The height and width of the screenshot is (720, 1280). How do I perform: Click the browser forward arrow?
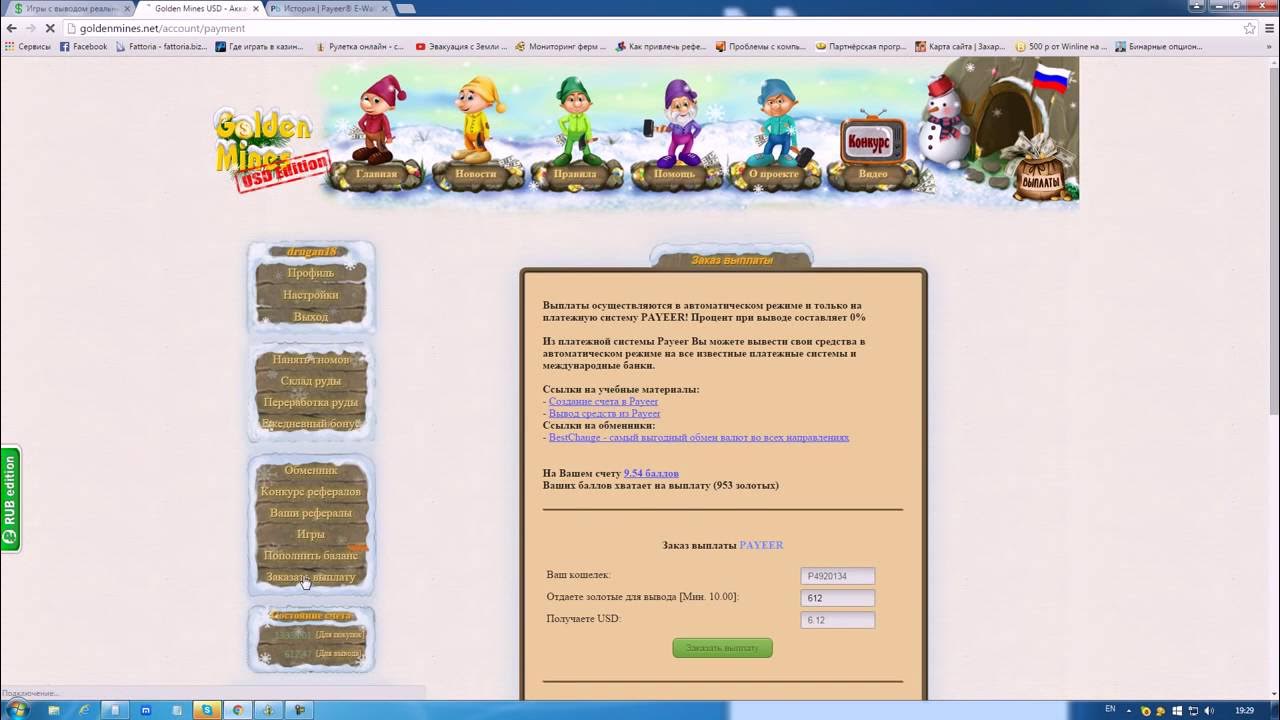(31, 28)
